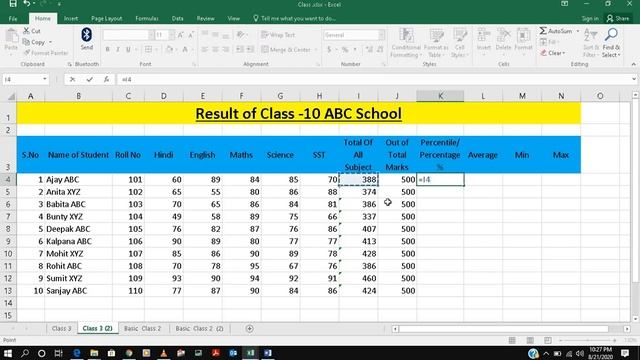Switch to Basic Class 2 sheet tab

click(x=142, y=329)
